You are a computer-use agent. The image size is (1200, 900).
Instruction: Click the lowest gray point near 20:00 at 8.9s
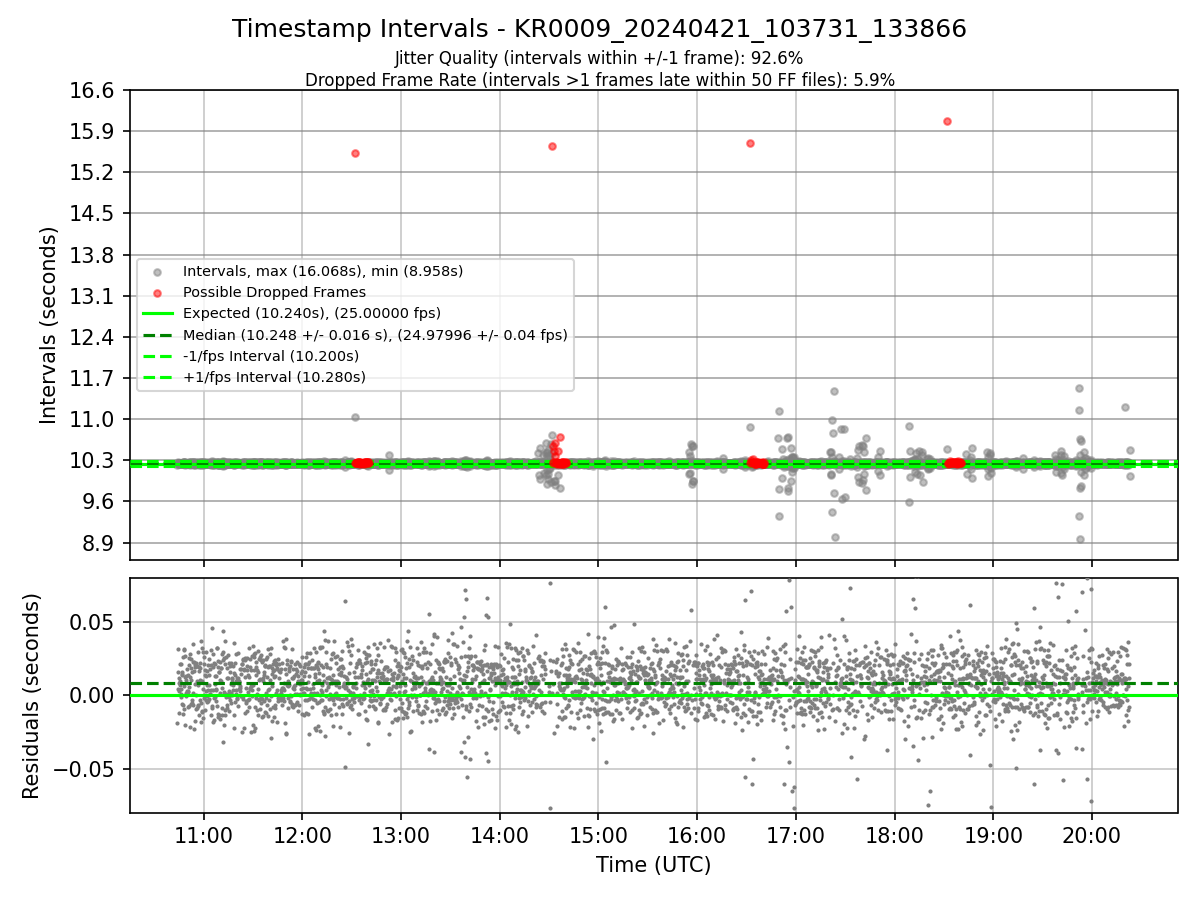1080,539
